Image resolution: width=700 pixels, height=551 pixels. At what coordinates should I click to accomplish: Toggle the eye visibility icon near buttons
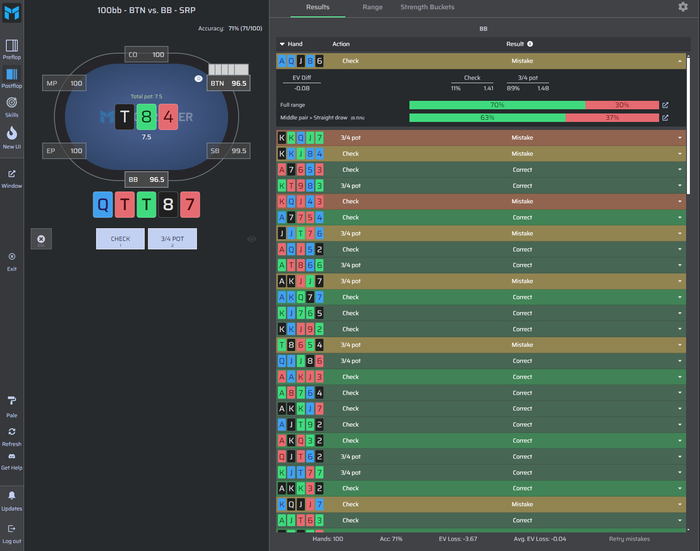pos(252,239)
